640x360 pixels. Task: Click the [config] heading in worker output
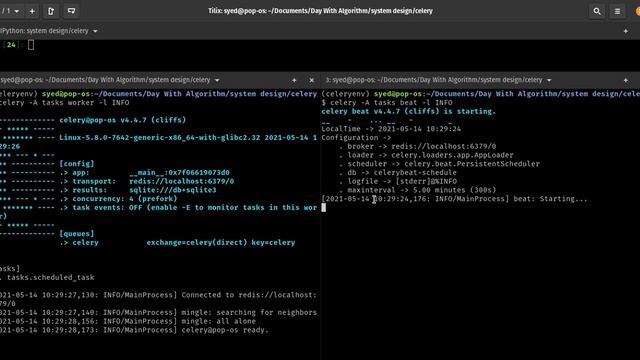[76, 164]
